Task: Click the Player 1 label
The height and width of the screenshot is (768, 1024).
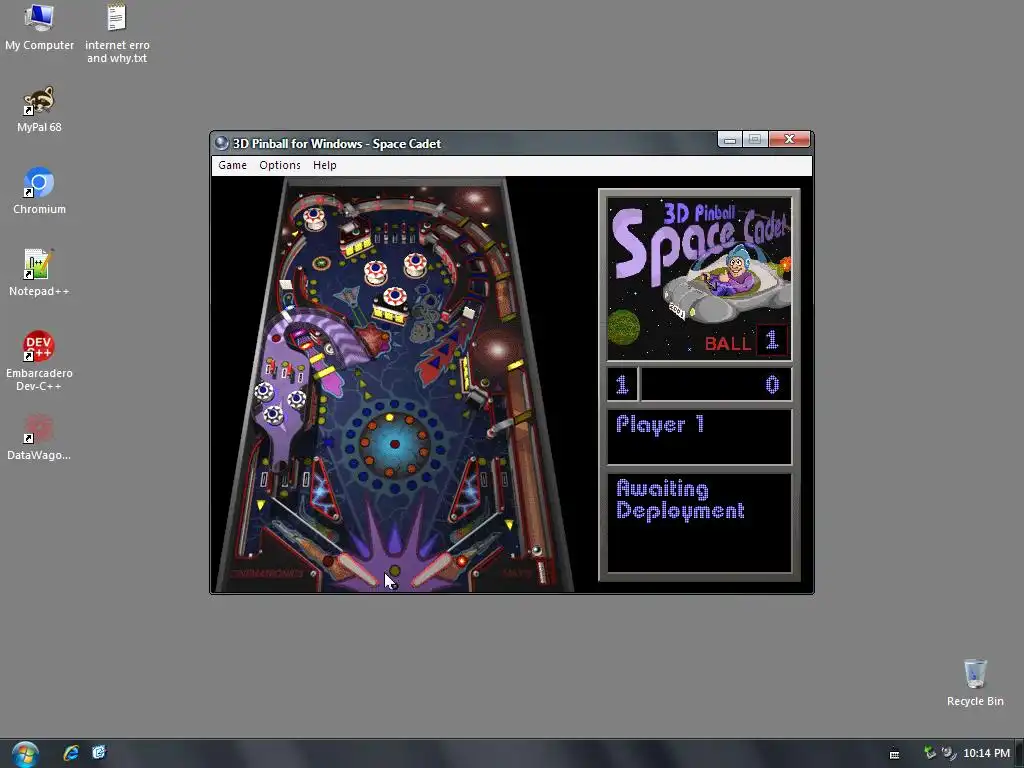Action: coord(660,425)
